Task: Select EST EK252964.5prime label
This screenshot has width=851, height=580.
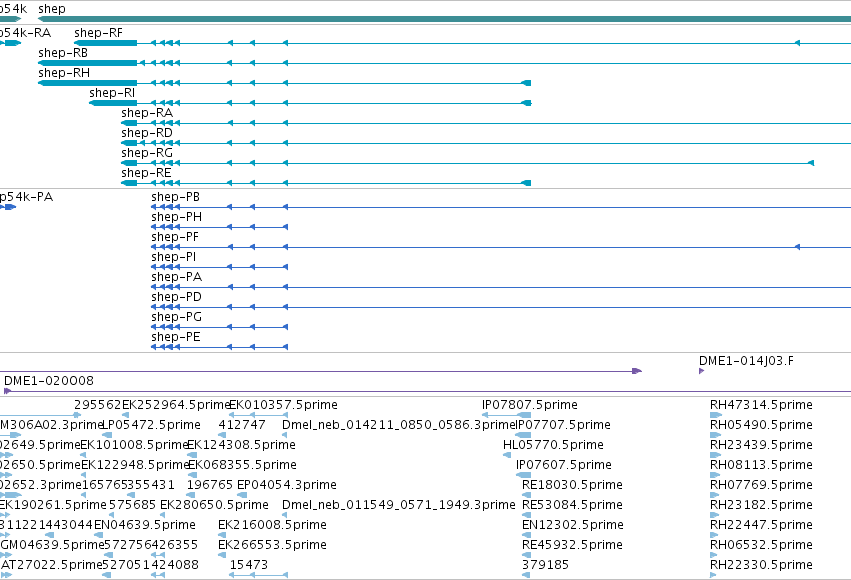Action: [x=176, y=405]
